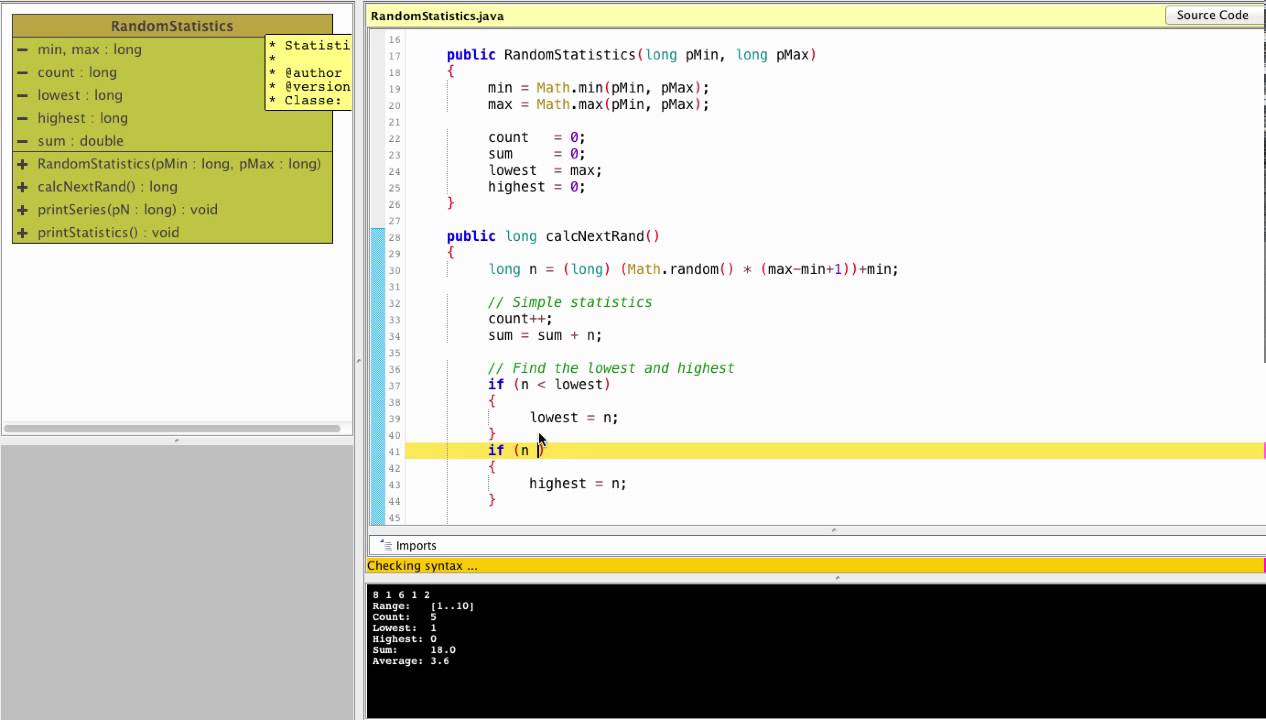Click console output line 'Range: [1..10]'
Screen dimensions: 1266x720
coord(423,606)
